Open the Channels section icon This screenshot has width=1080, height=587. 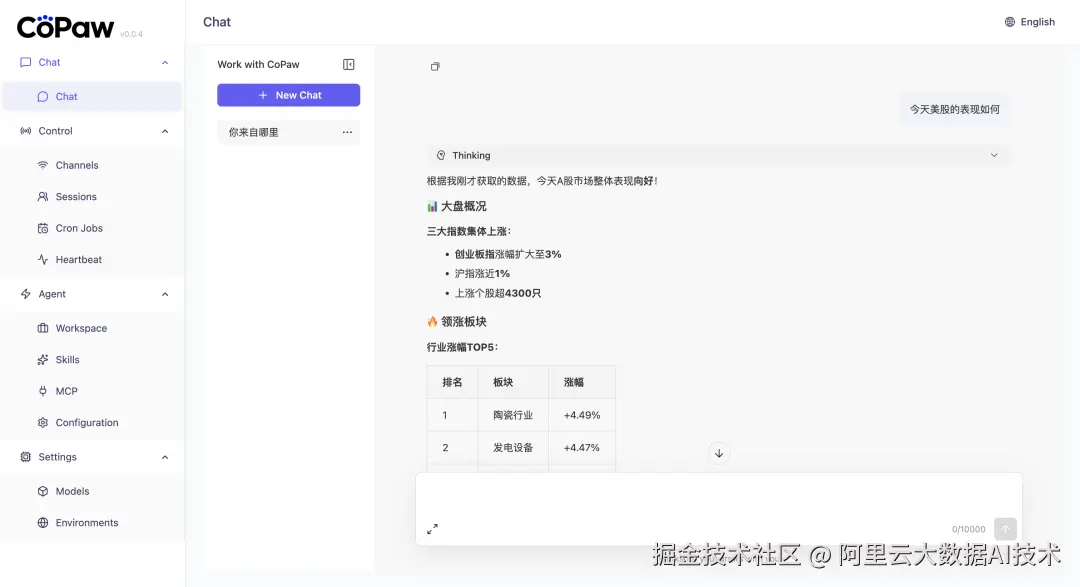pyautogui.click(x=43, y=164)
